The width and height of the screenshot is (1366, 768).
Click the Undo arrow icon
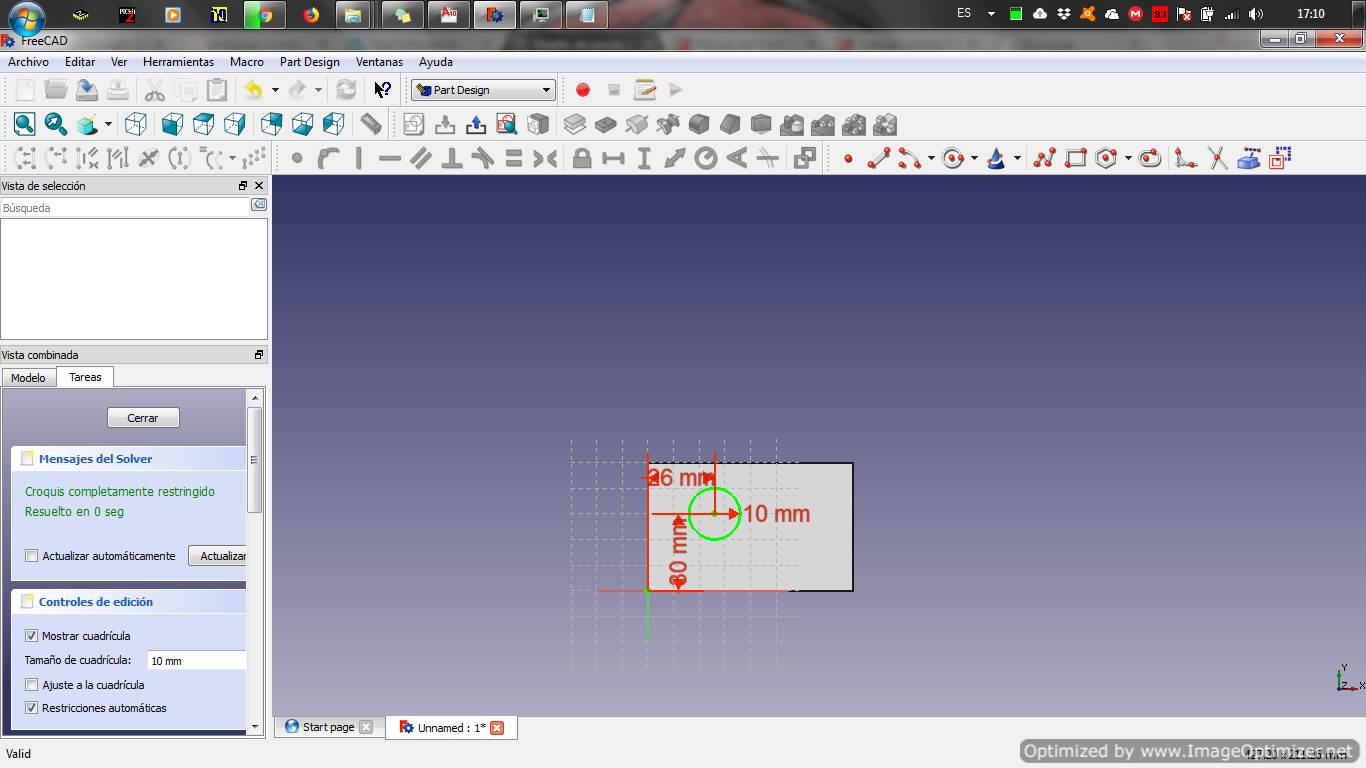(x=253, y=90)
